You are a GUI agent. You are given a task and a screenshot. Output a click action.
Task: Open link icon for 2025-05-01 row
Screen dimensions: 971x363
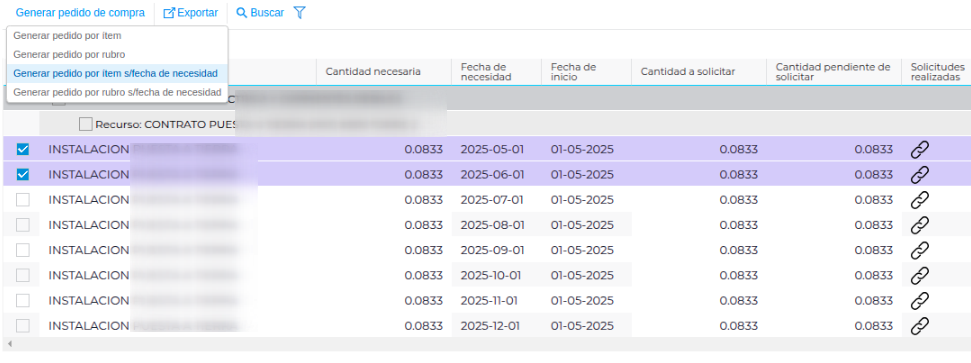click(x=920, y=149)
